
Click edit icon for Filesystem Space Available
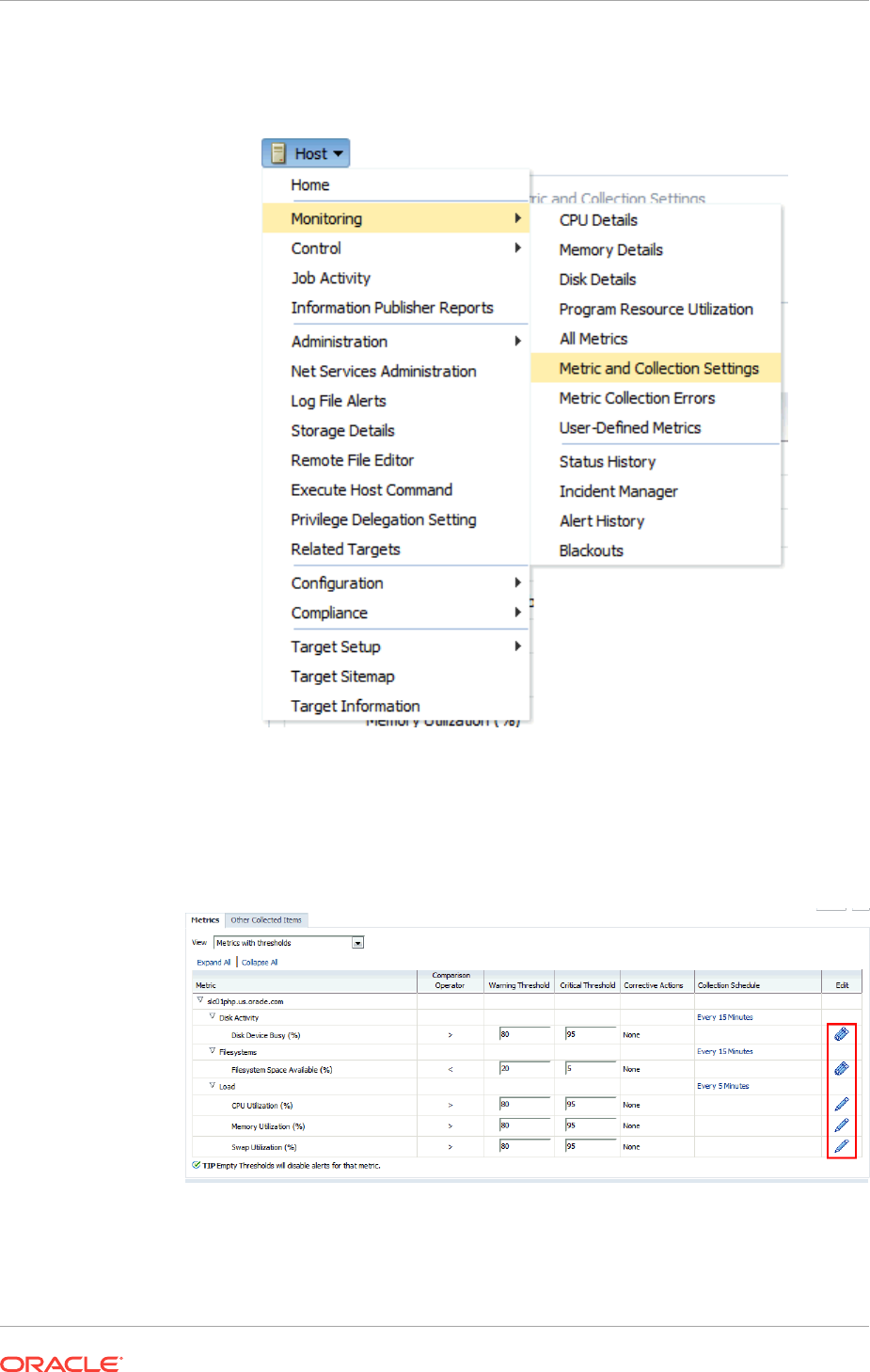[842, 1069]
